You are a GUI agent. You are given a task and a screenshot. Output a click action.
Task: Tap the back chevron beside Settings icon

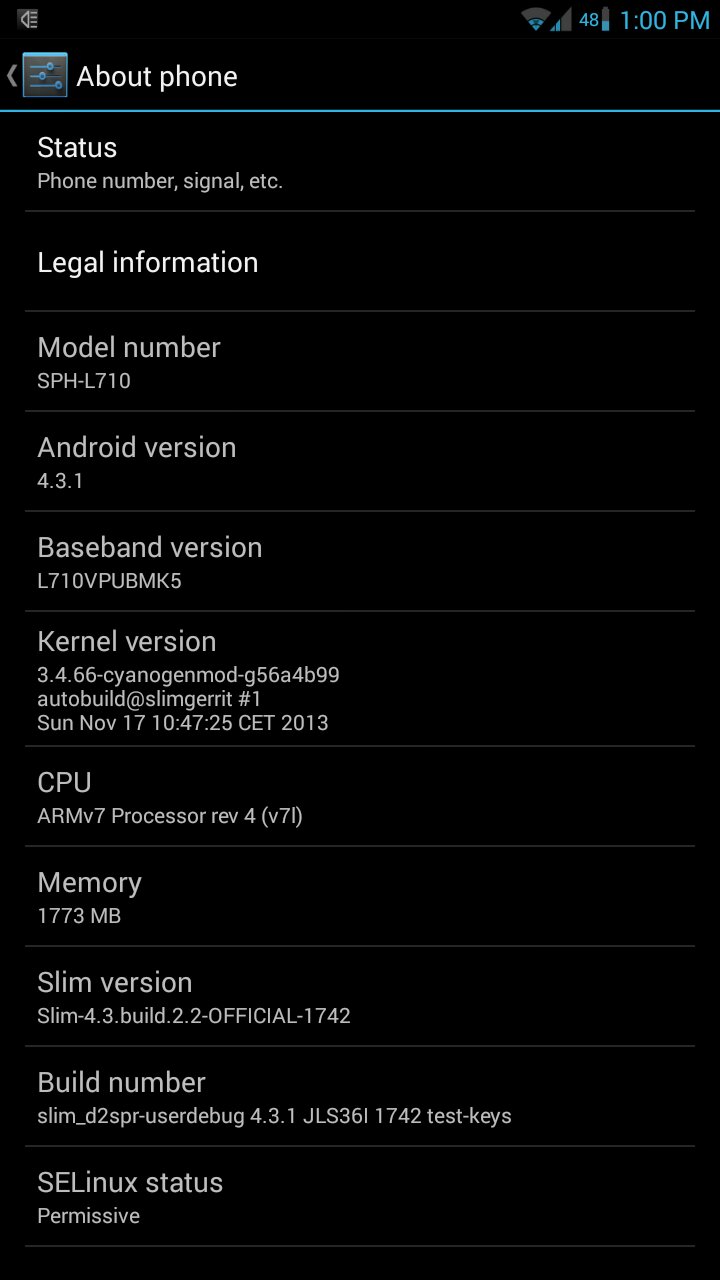click(11, 76)
